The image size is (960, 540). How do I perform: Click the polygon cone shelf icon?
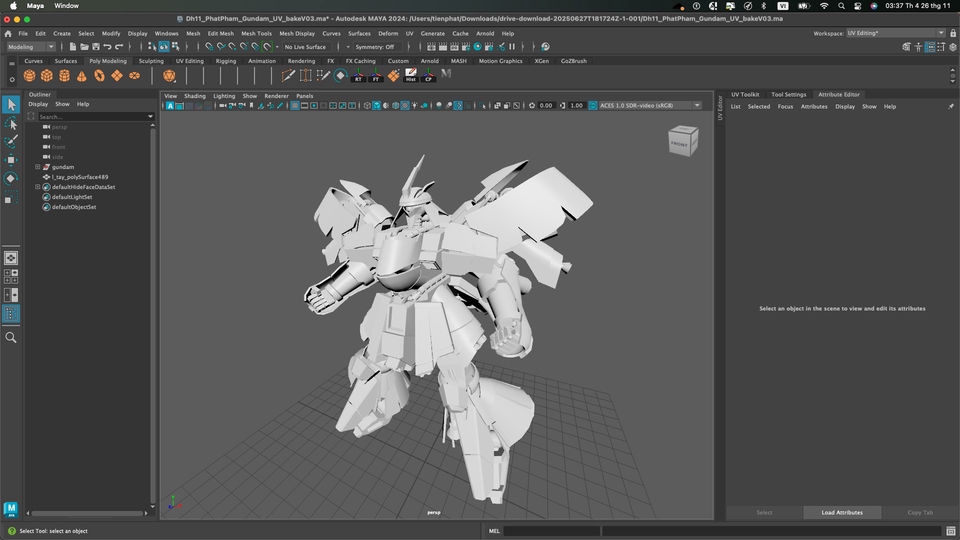(82, 76)
